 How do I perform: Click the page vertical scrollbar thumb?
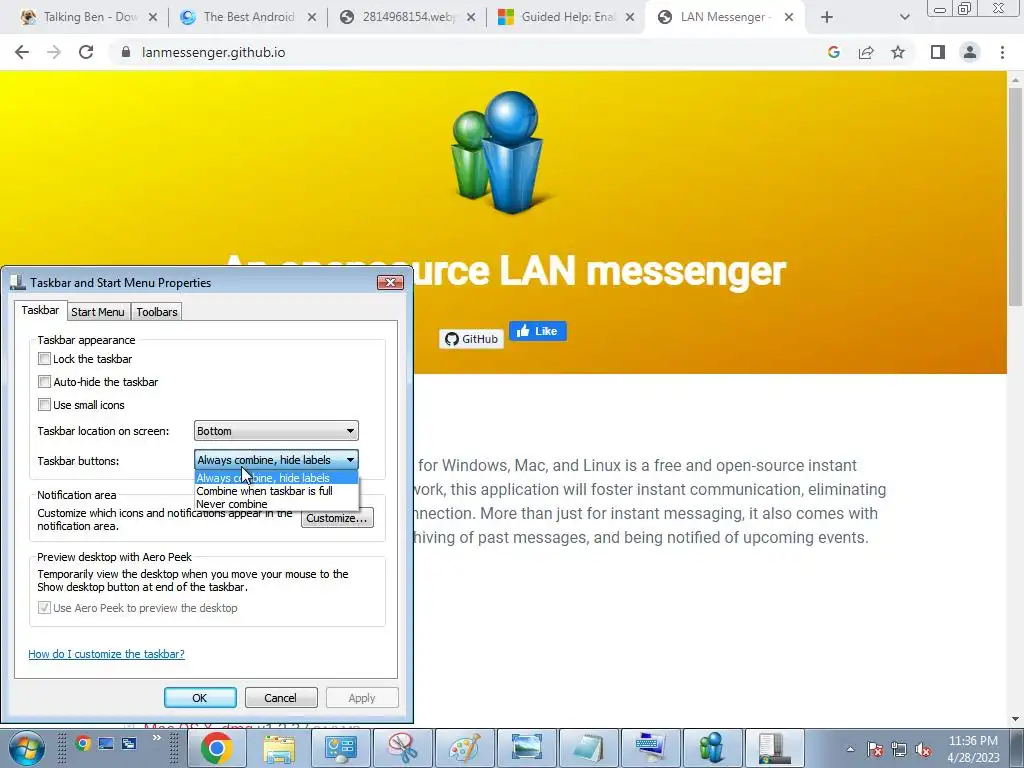[x=1015, y=196]
